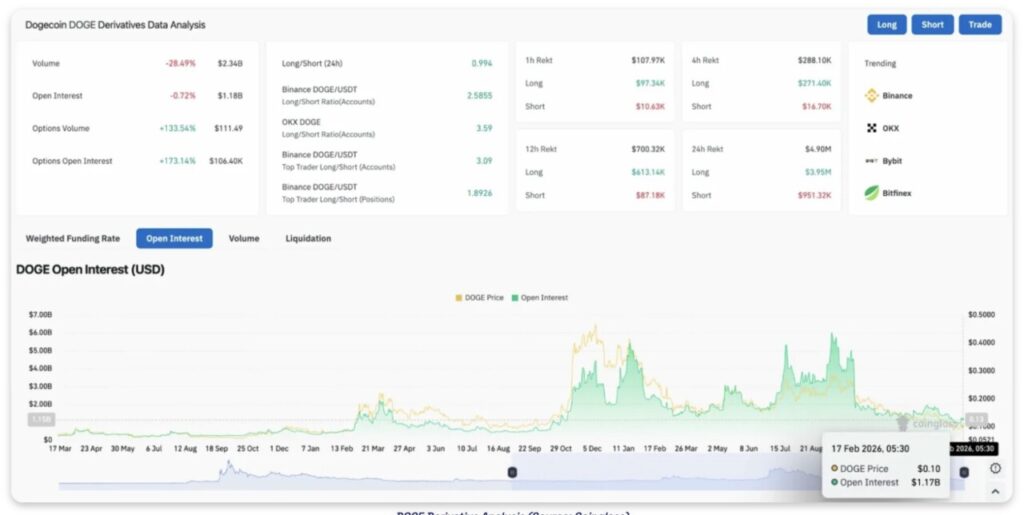Viewport: 1024px width, 515px height.
Task: Click the 1.15B y-axis value marker
Action: point(41,419)
